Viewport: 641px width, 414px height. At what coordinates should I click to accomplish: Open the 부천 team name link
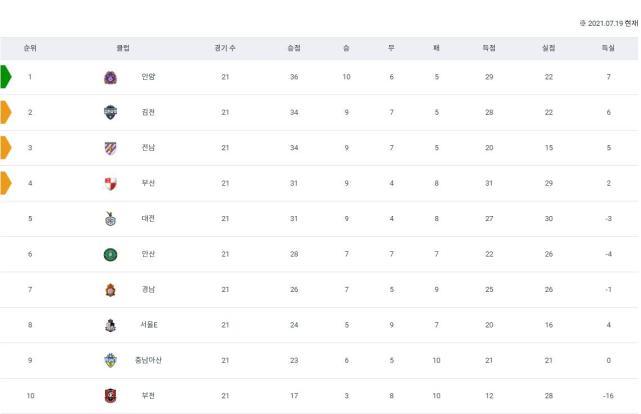coord(148,396)
